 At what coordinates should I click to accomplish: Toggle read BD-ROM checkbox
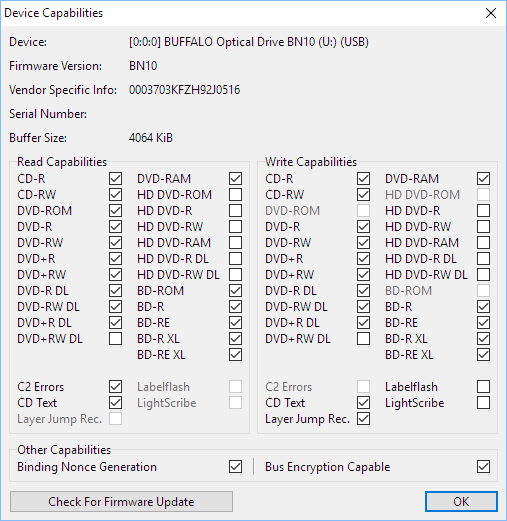tap(235, 291)
